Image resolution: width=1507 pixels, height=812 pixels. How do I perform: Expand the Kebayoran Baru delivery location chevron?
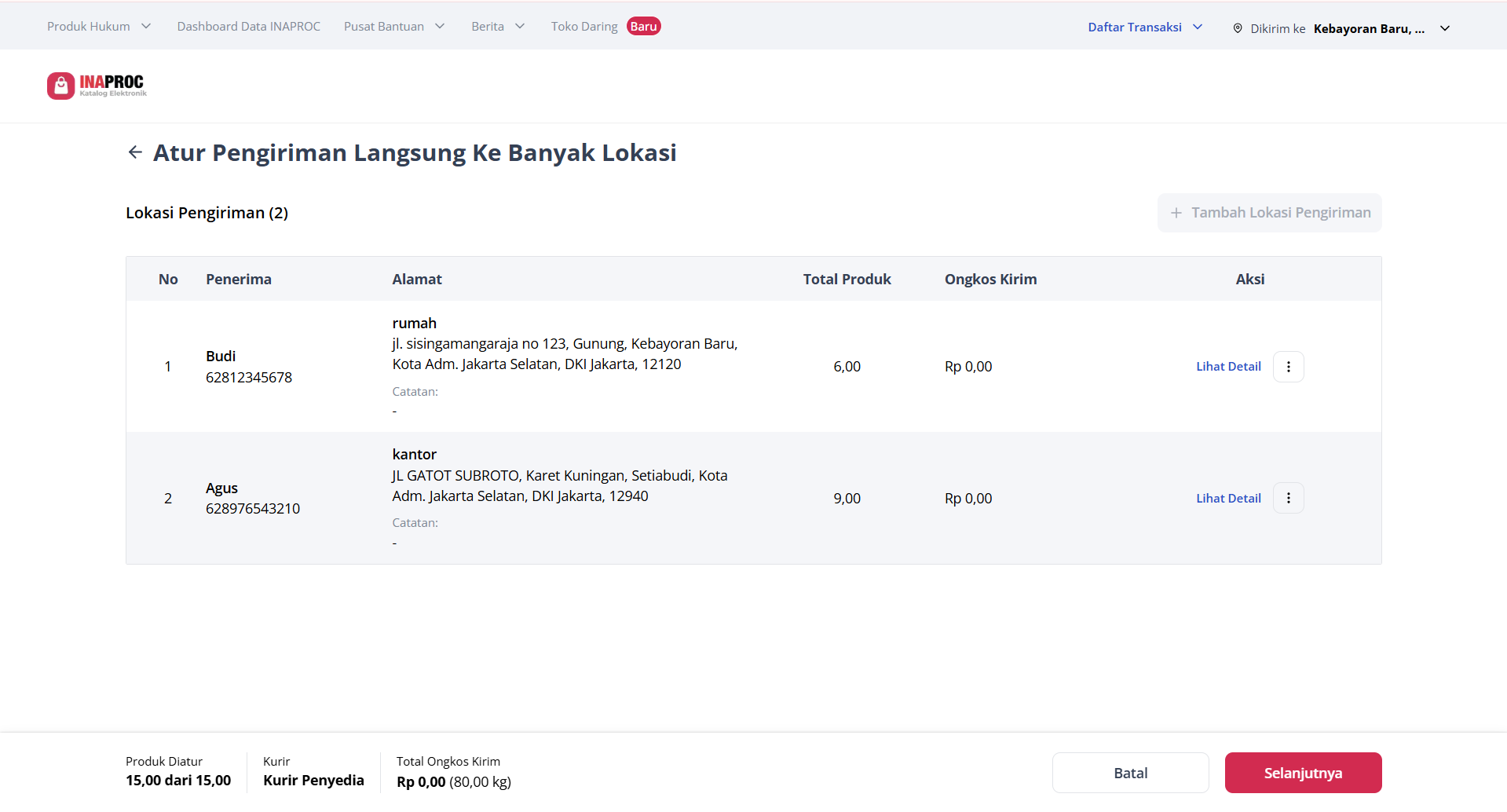click(x=1445, y=28)
